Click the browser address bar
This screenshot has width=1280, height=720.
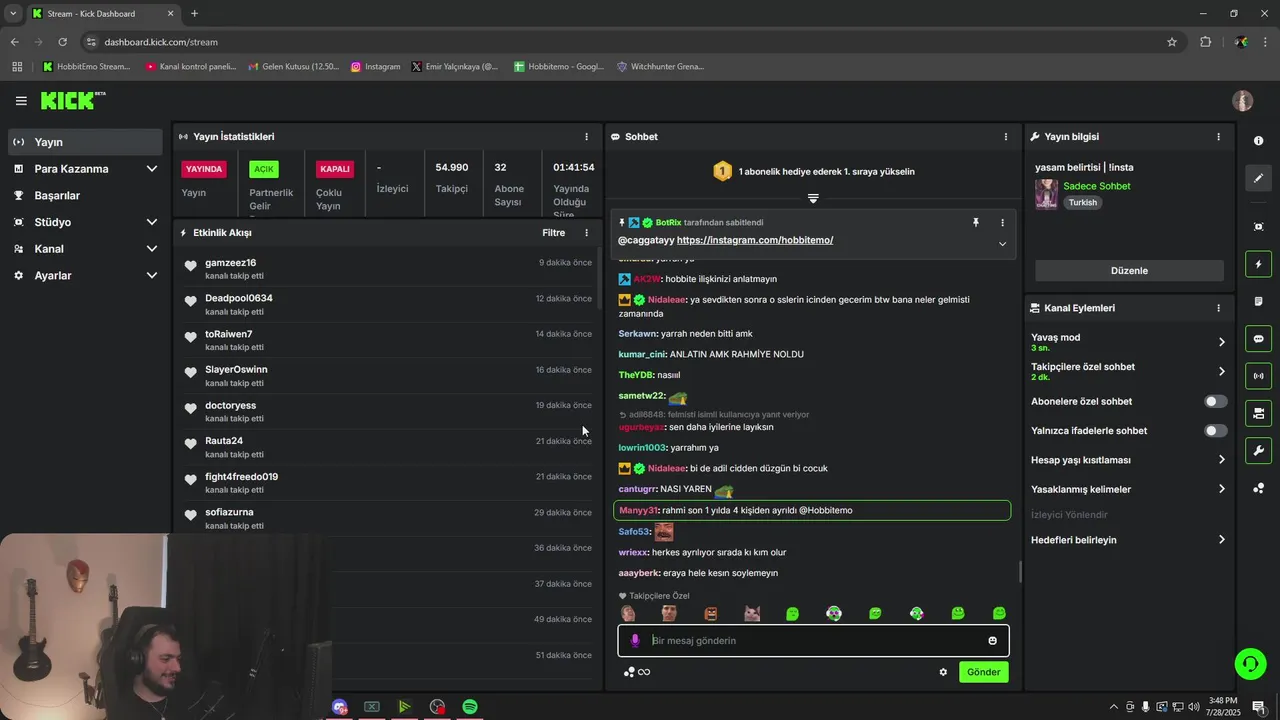(620, 42)
